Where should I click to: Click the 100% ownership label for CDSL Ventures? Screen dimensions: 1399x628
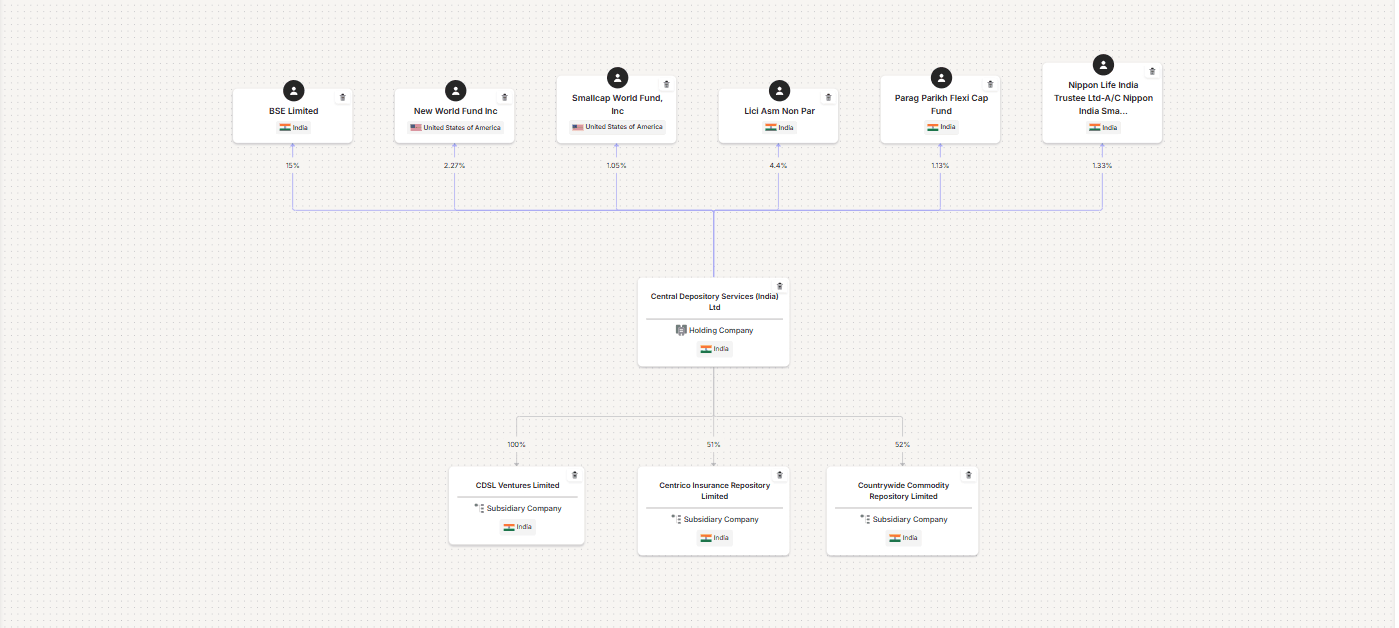(516, 444)
